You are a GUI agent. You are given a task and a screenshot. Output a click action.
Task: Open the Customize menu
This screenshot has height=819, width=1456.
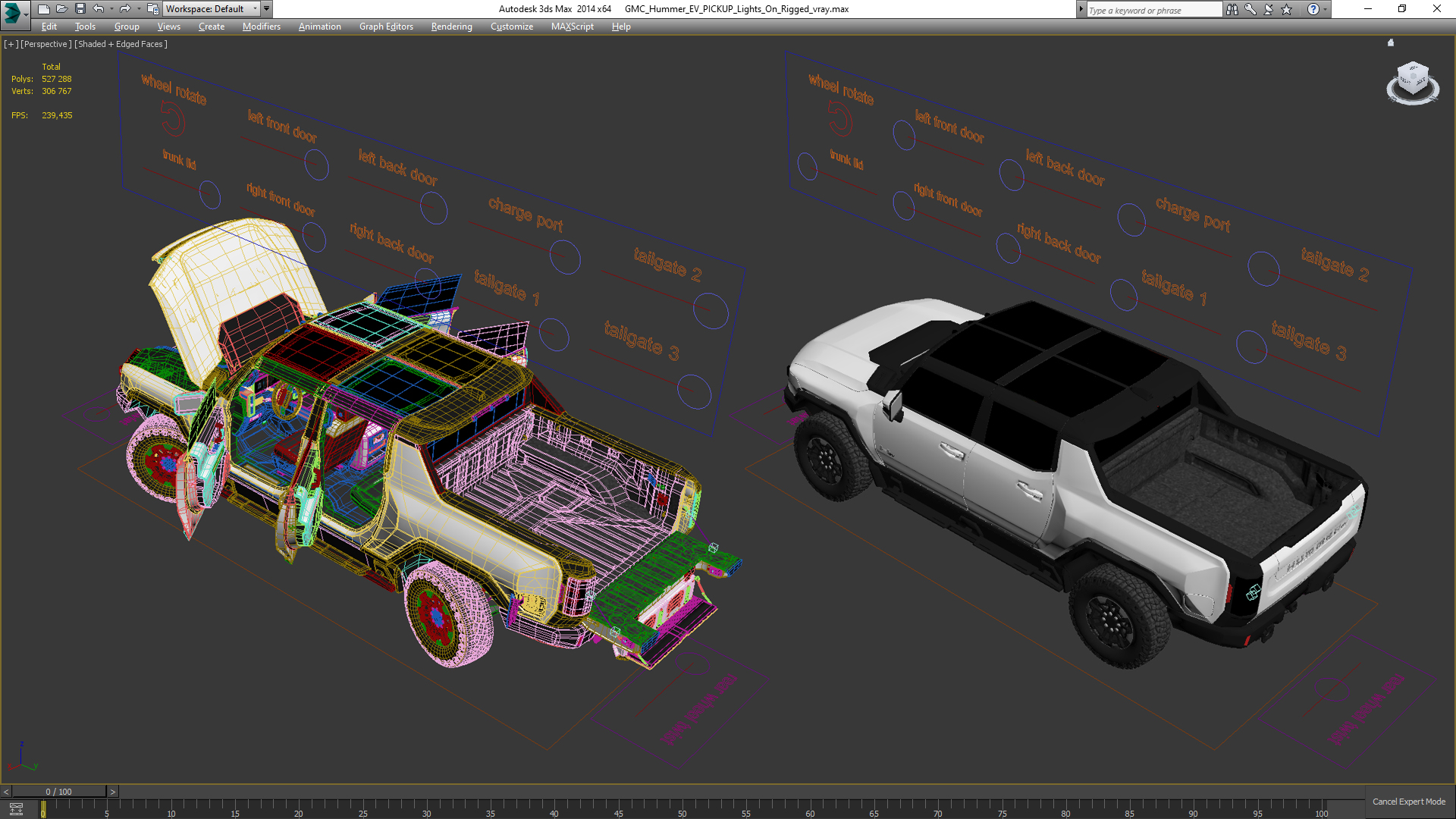[512, 27]
